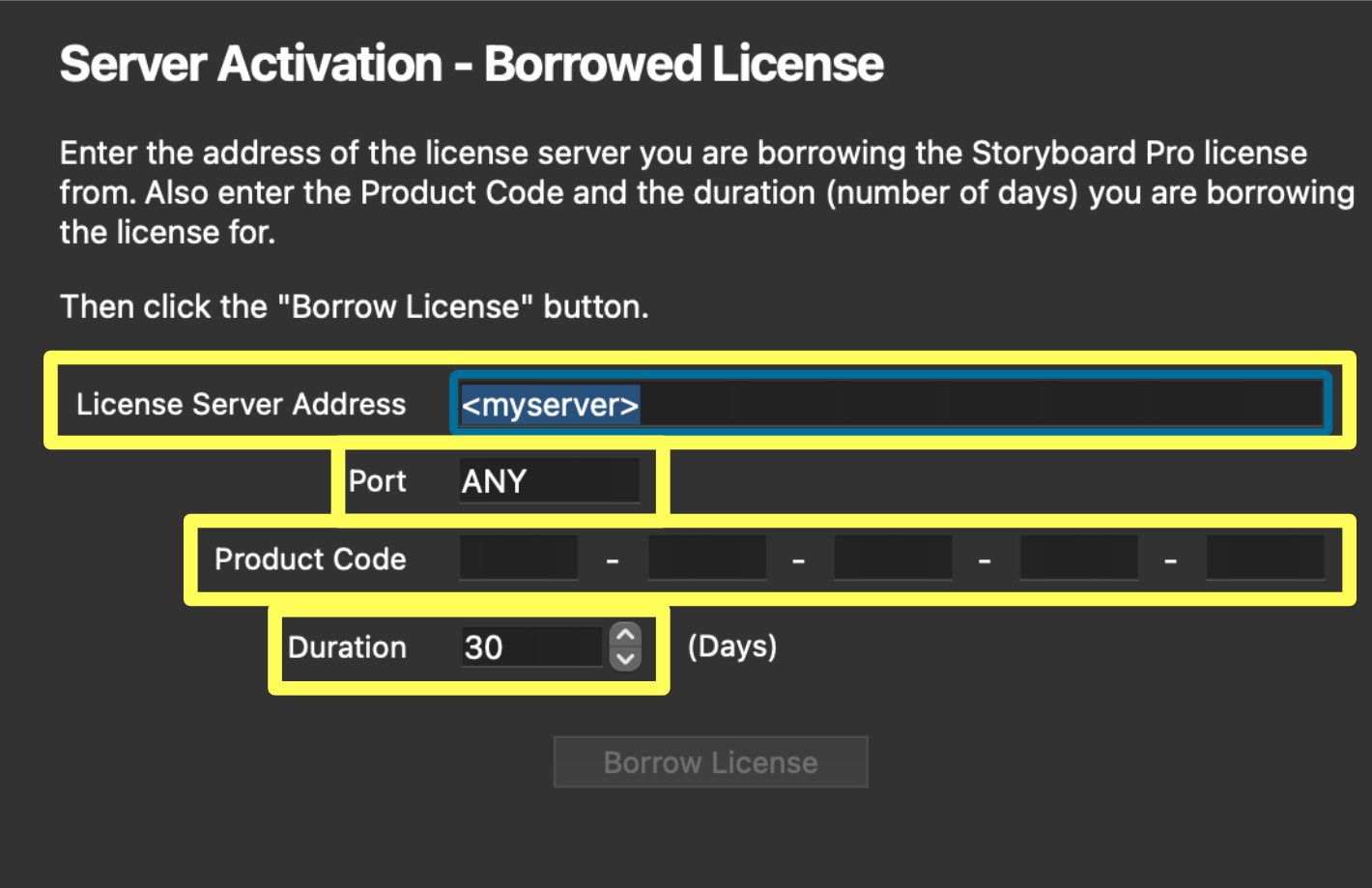Click the third Product Code segment box
Image resolution: width=1372 pixels, height=888 pixels.
(x=893, y=559)
